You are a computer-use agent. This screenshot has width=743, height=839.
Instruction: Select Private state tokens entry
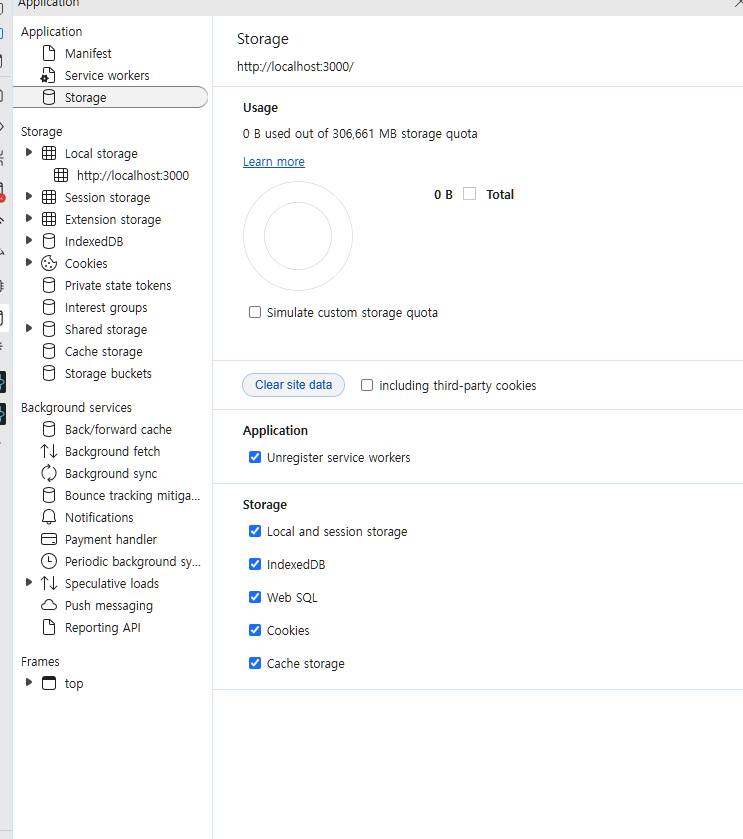pos(118,286)
